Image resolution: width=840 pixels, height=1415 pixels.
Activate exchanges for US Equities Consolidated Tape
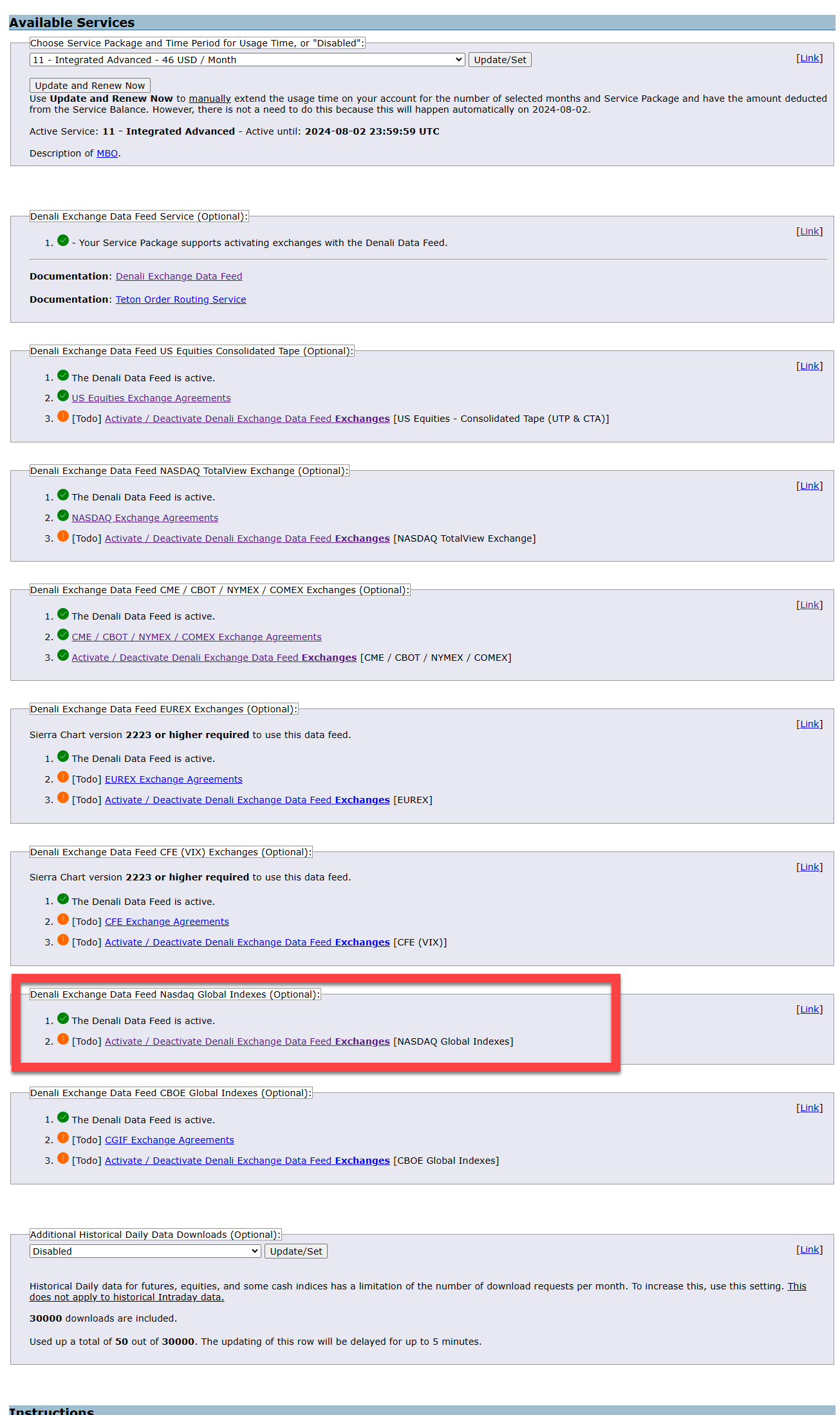(x=247, y=419)
